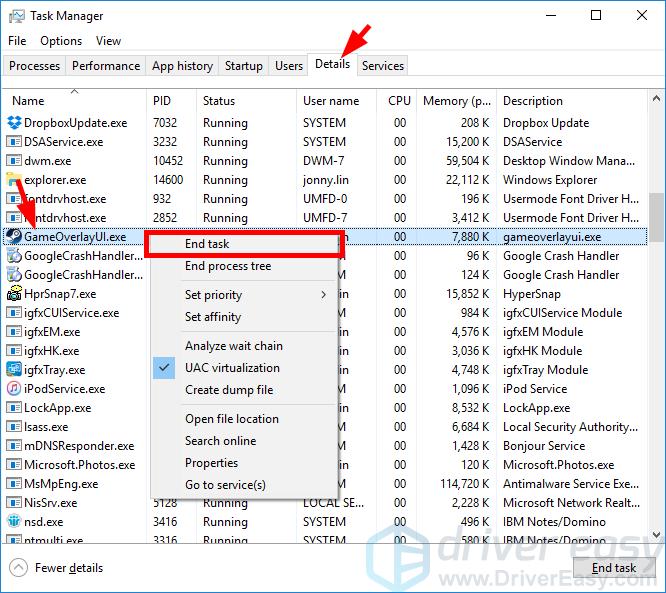Open the Options menu
The height and width of the screenshot is (593, 666).
point(61,41)
